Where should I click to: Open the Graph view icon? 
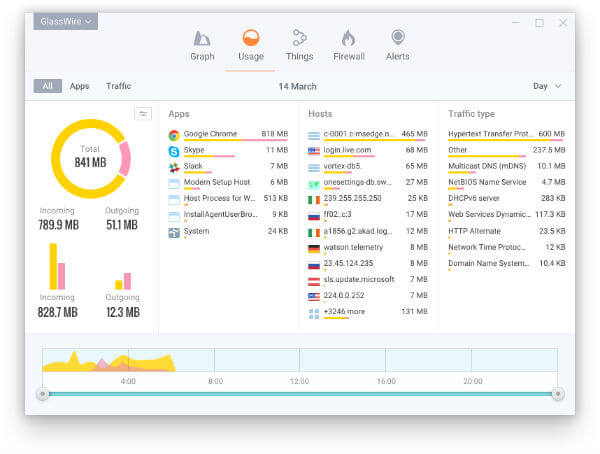click(202, 39)
